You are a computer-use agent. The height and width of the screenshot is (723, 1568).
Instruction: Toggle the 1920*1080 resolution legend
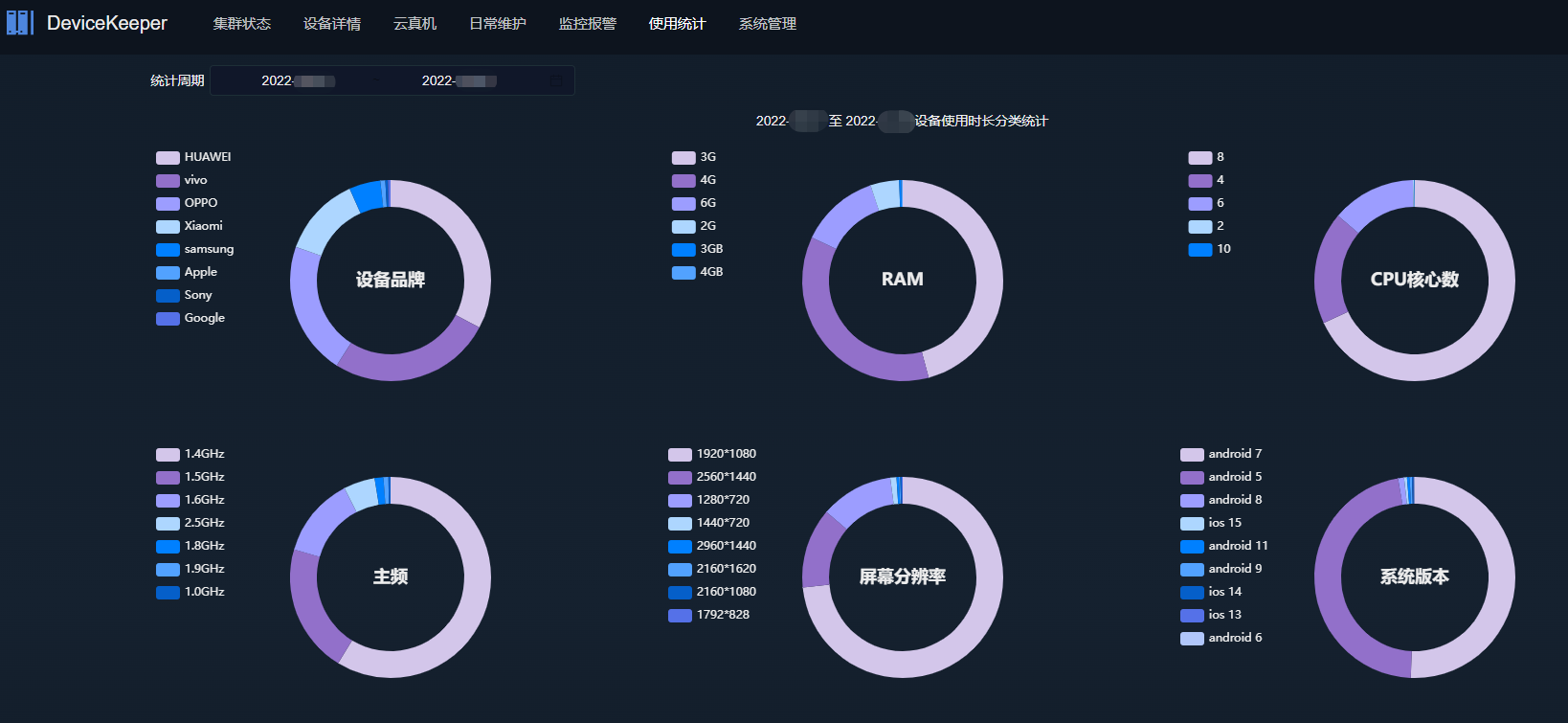pos(712,454)
